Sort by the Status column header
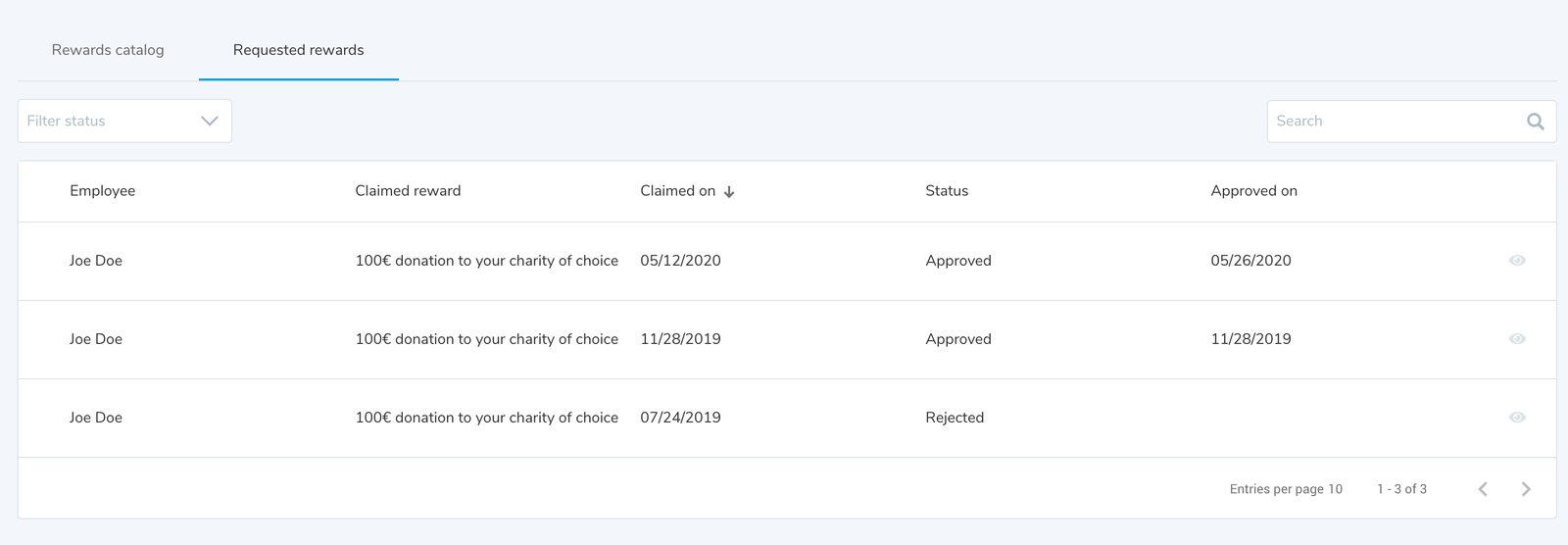This screenshot has width=1568, height=545. pos(946,191)
